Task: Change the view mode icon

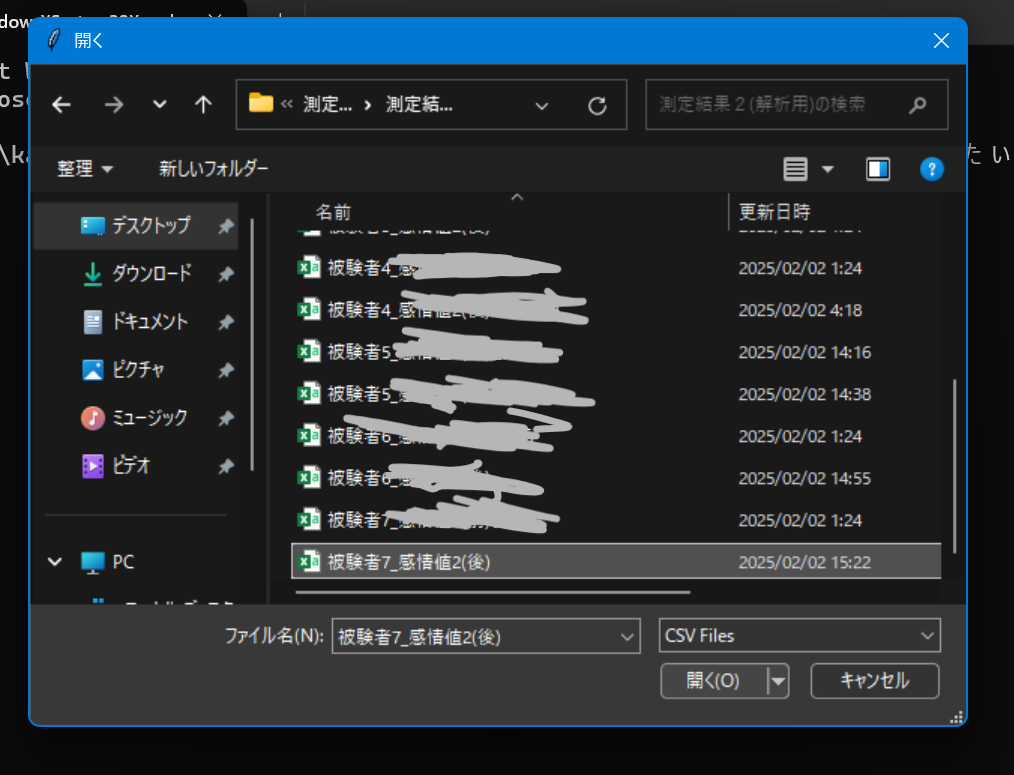Action: [796, 168]
